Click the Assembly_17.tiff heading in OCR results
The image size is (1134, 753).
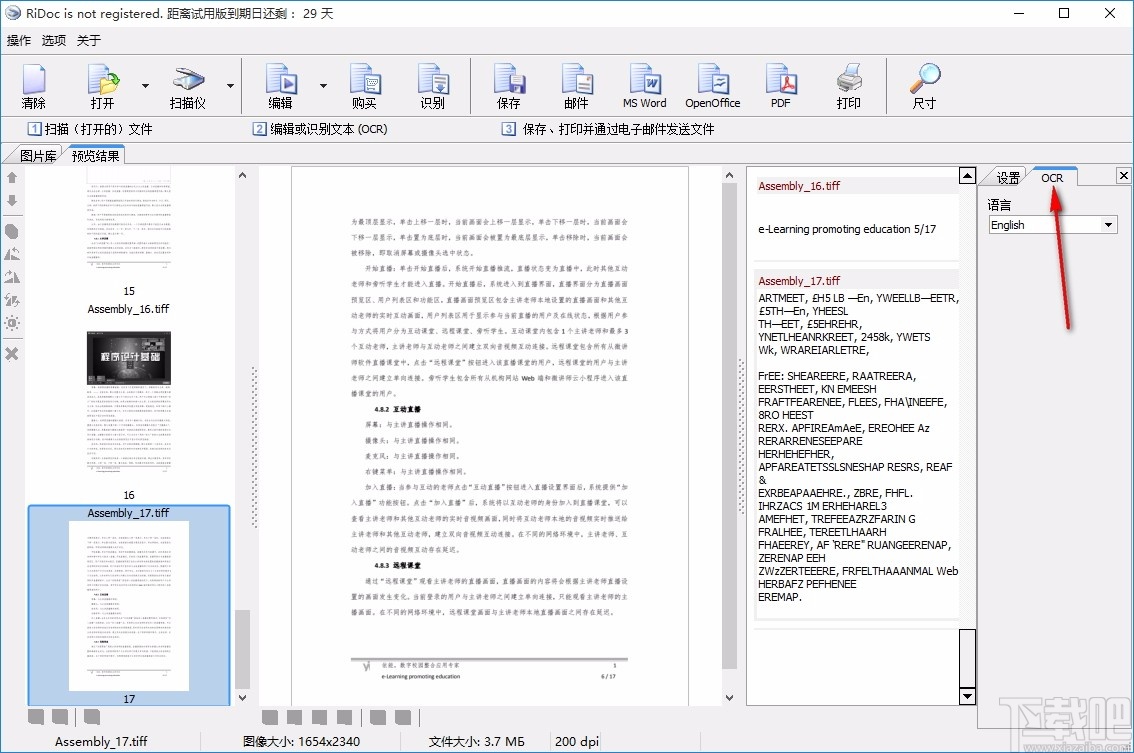(x=799, y=281)
